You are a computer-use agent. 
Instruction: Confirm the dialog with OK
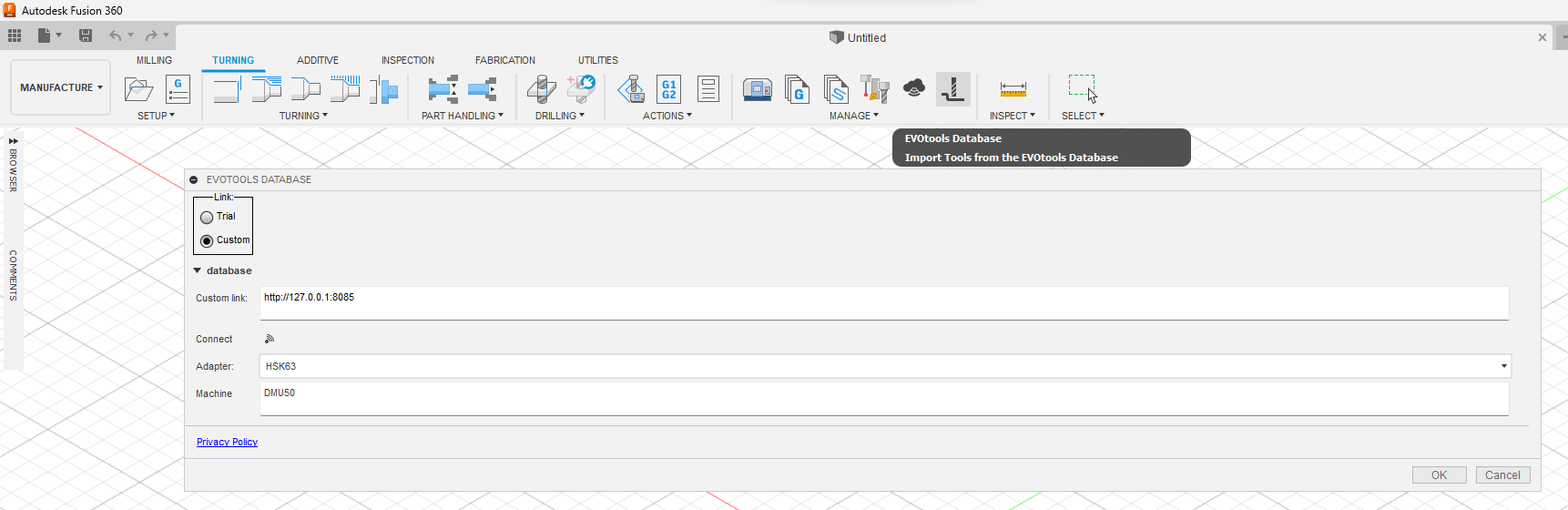(x=1439, y=474)
